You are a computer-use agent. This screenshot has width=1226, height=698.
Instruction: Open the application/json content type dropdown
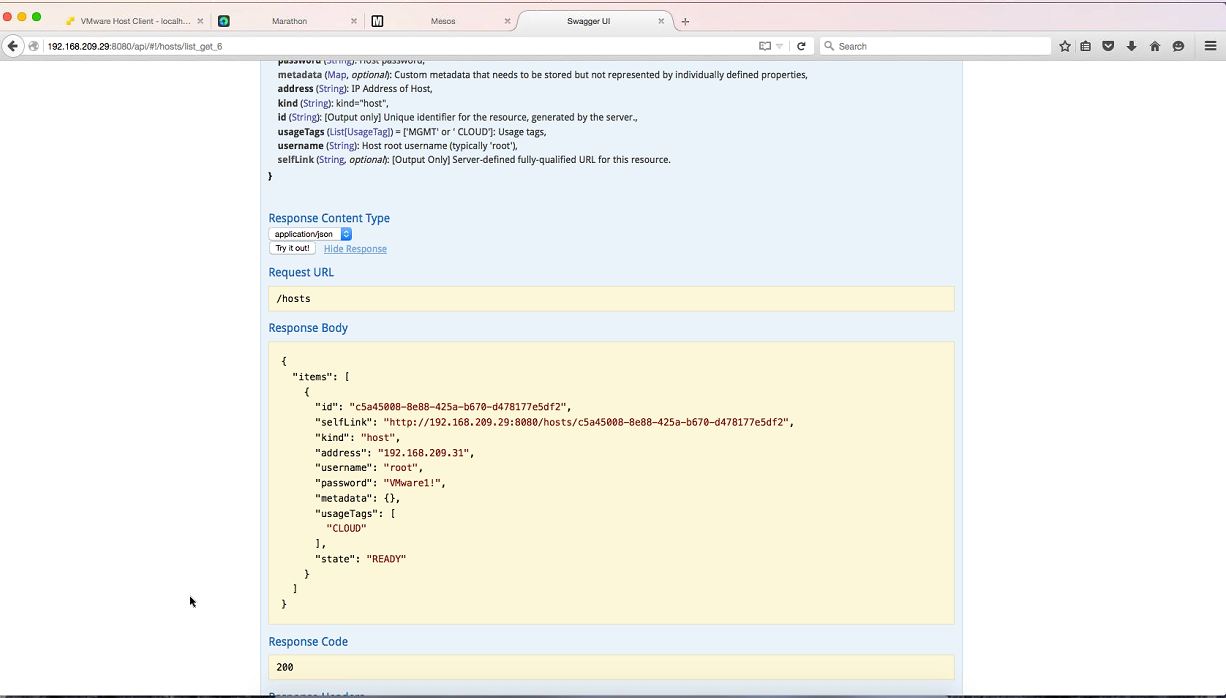pos(310,234)
